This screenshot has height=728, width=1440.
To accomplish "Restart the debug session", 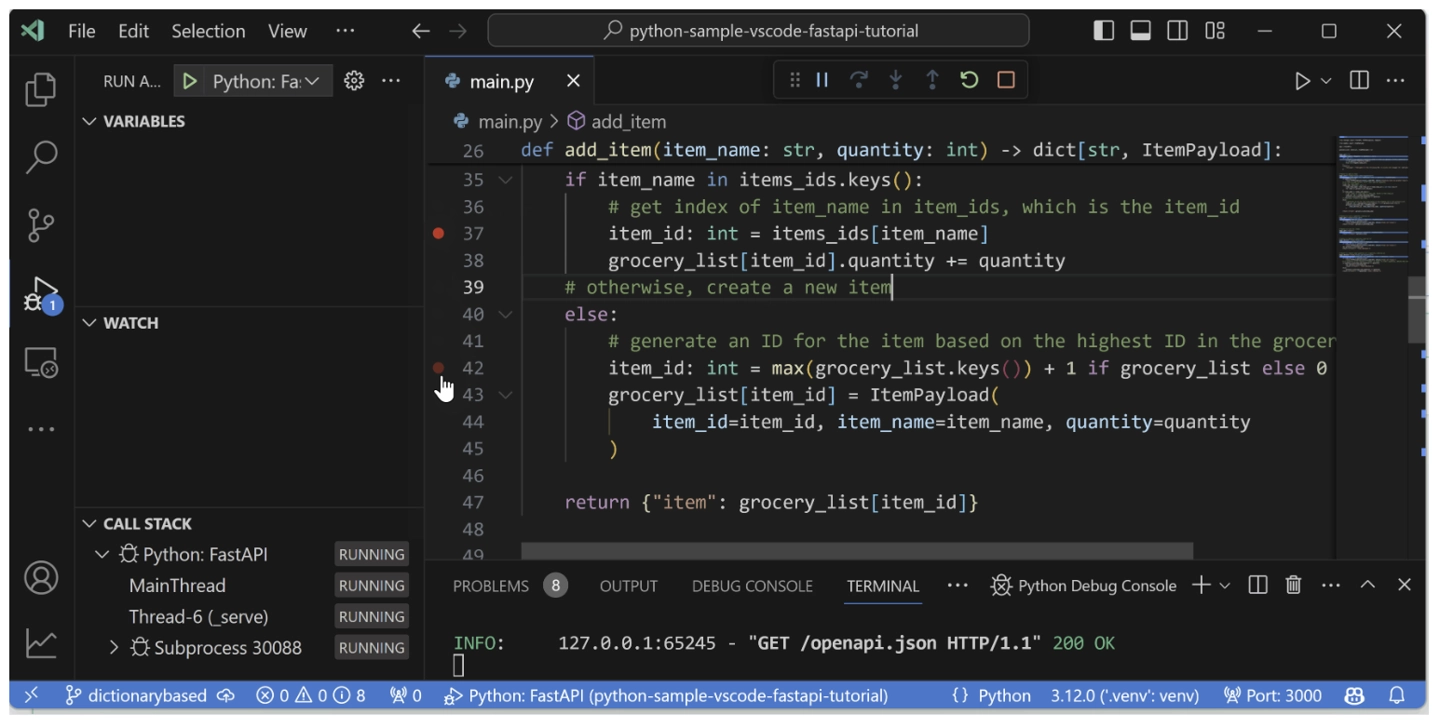I will 969,80.
